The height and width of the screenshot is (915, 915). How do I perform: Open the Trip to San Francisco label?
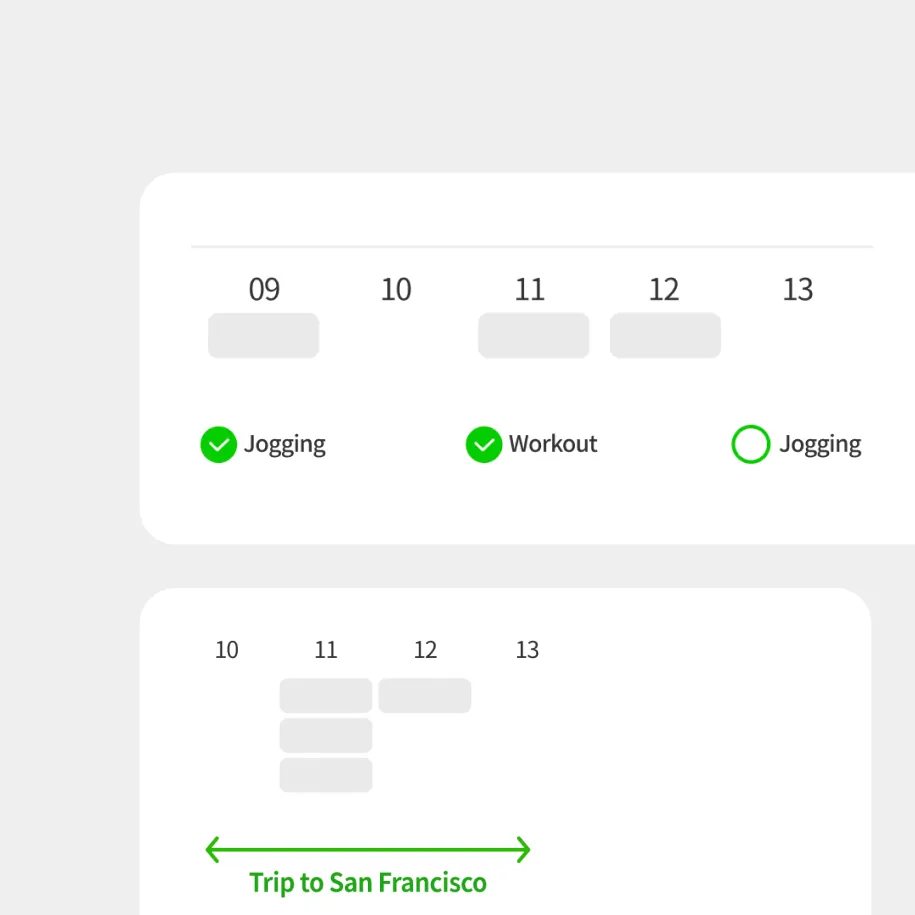368,883
